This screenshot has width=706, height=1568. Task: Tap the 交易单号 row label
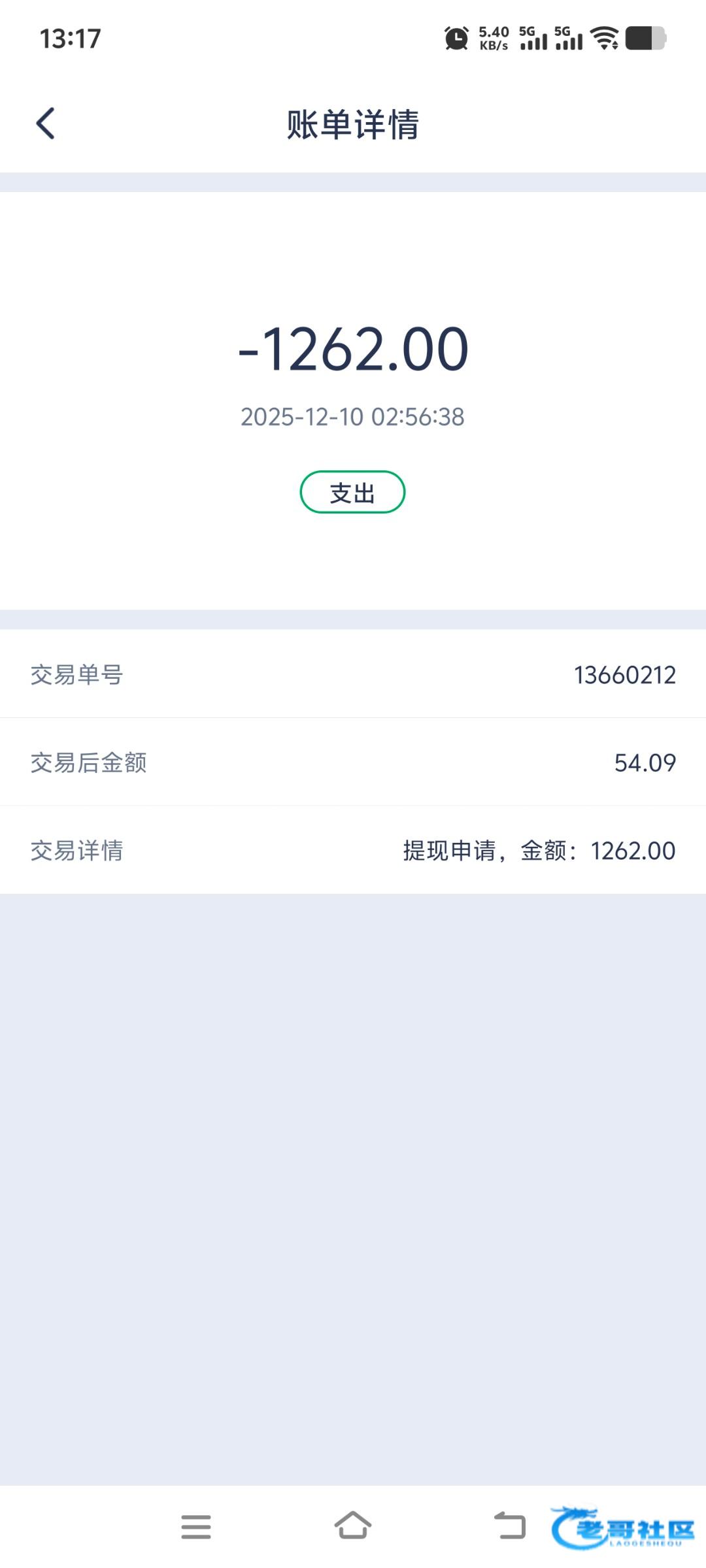point(76,675)
